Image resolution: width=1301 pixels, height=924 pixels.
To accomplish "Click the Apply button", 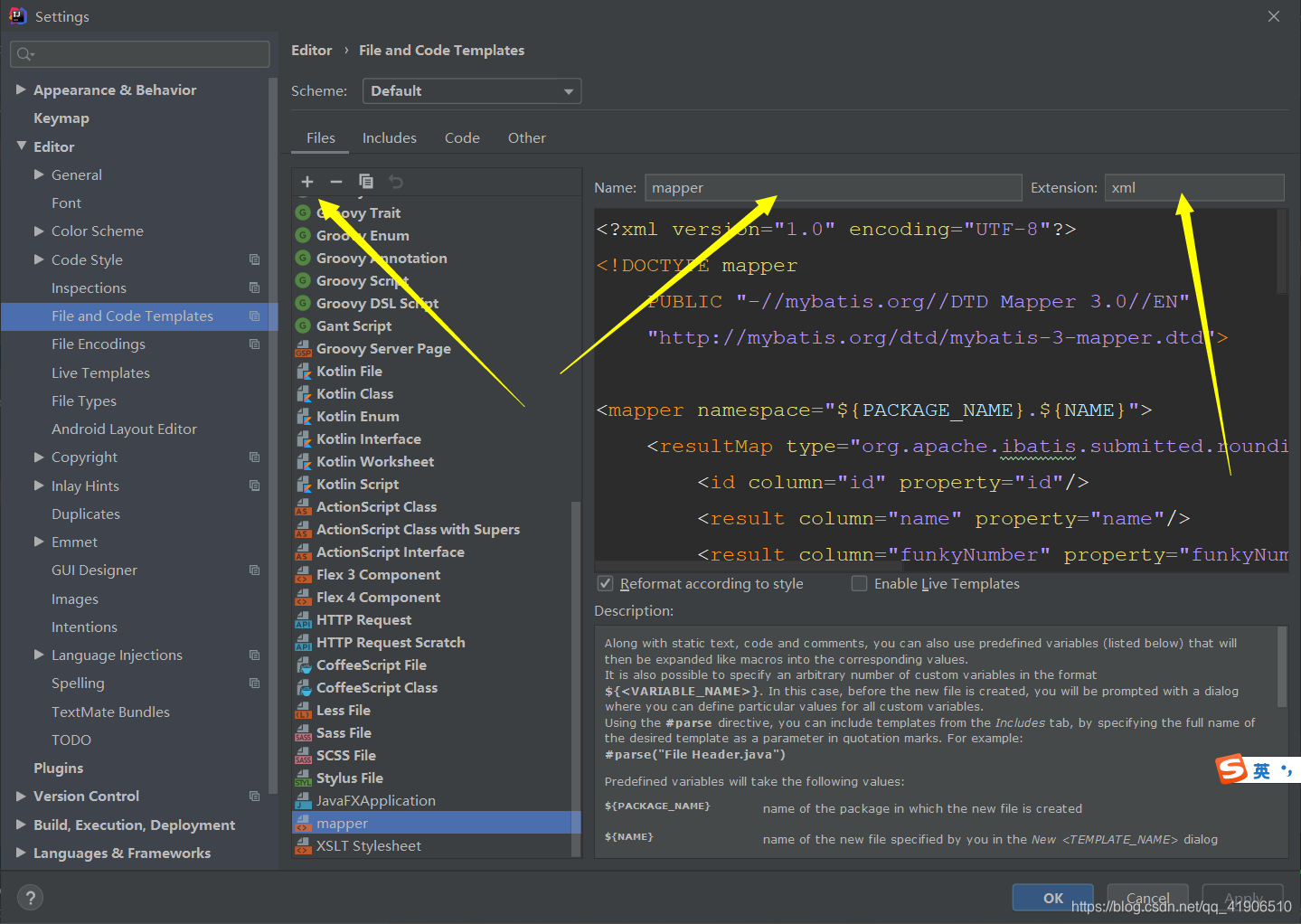I will 1243,898.
